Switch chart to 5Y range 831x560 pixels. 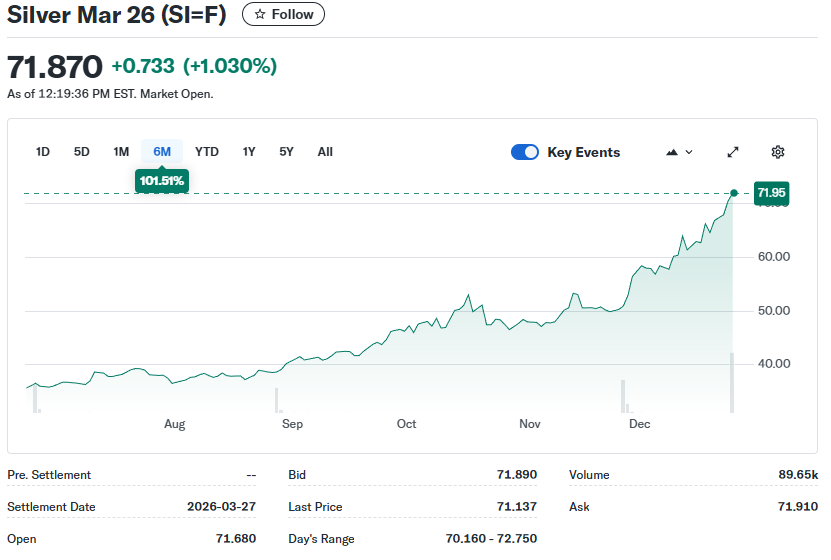click(286, 152)
